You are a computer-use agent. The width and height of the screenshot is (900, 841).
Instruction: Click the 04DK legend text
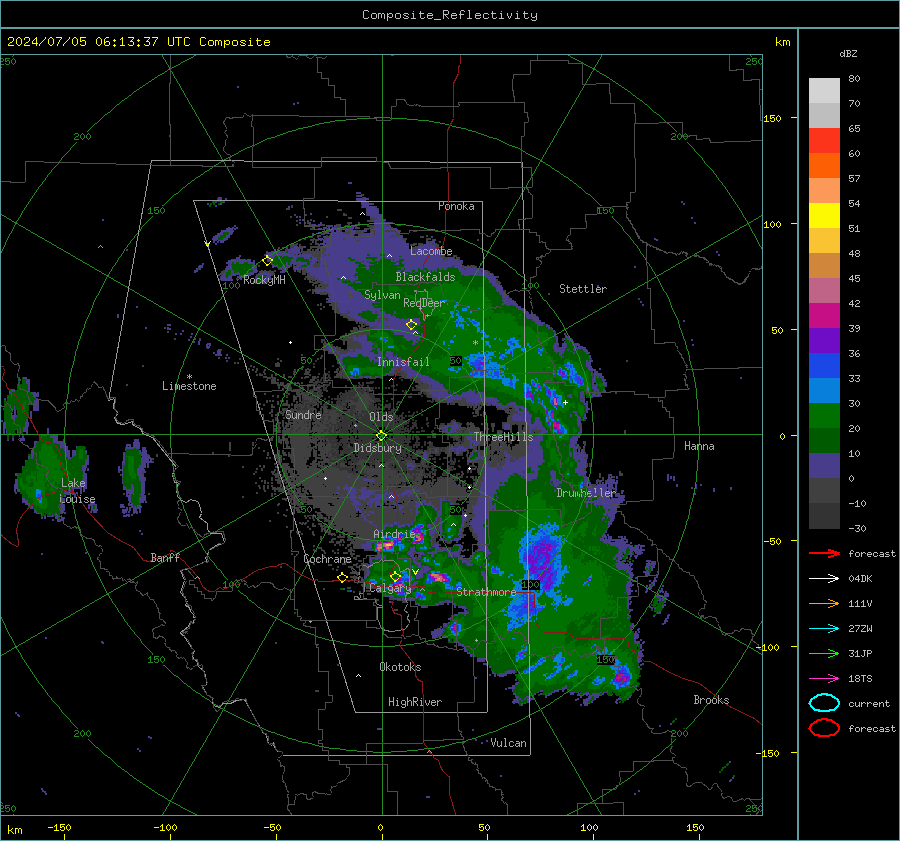click(860, 578)
